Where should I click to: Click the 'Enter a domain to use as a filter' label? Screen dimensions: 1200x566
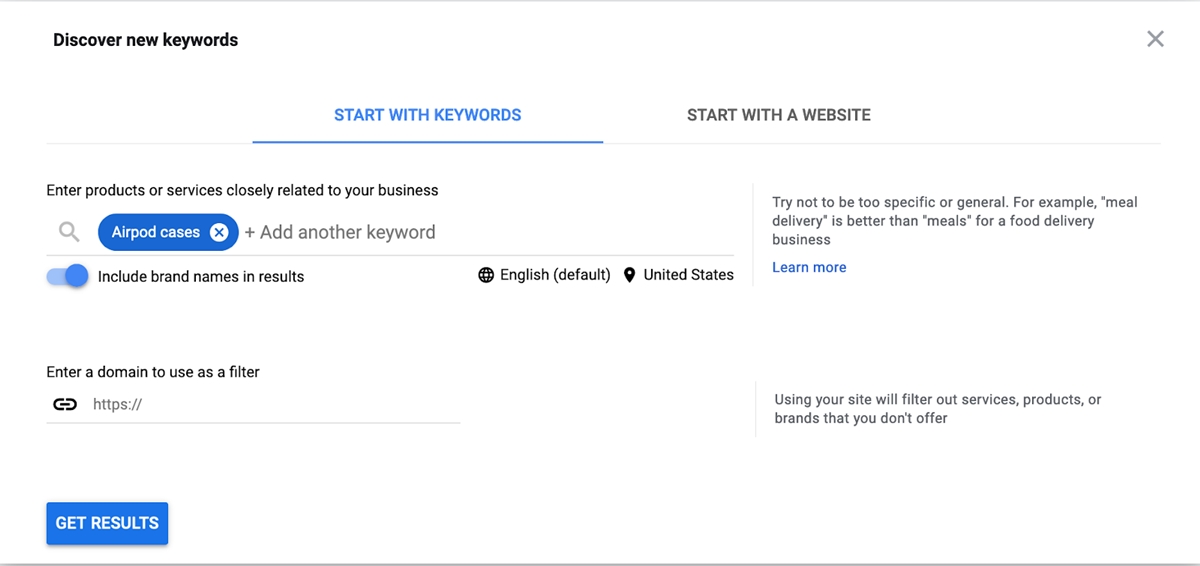click(x=153, y=372)
